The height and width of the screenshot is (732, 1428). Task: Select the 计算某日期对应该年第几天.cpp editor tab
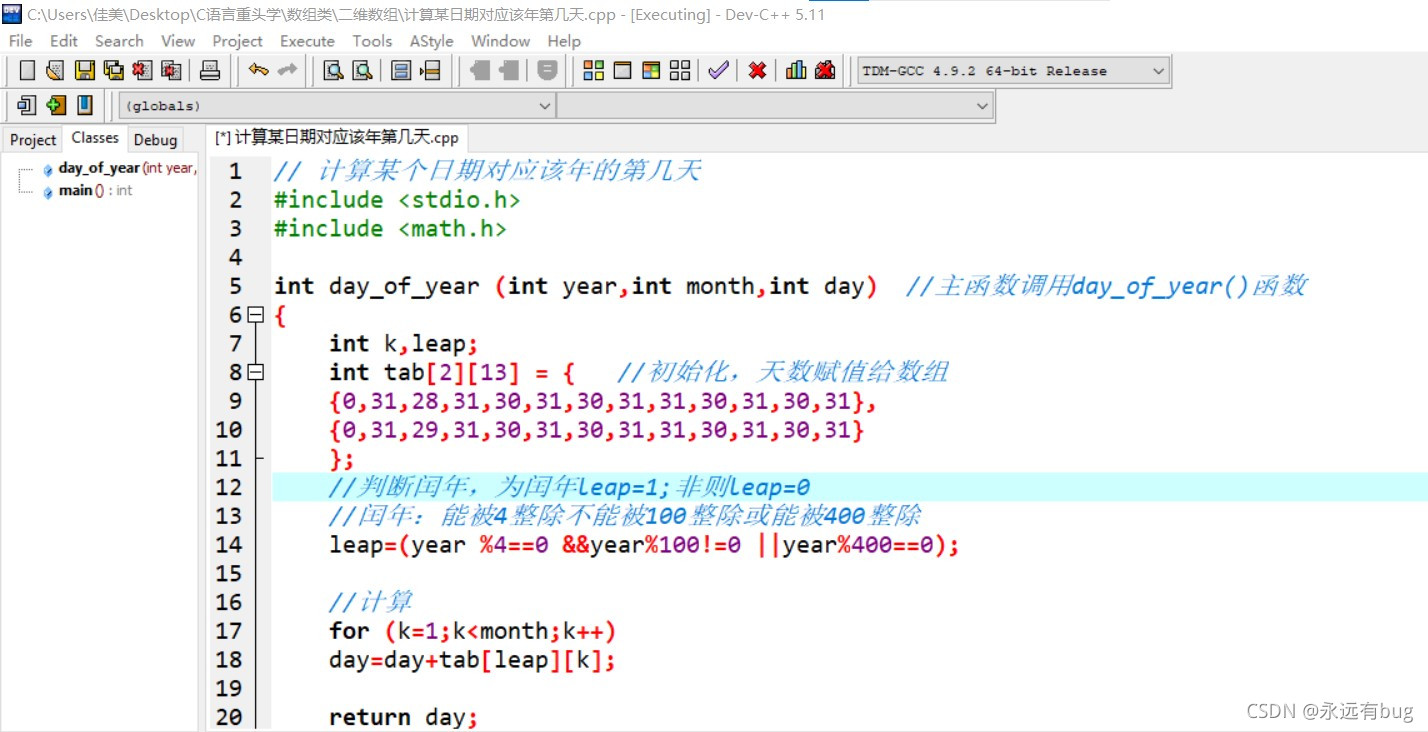click(x=337, y=138)
